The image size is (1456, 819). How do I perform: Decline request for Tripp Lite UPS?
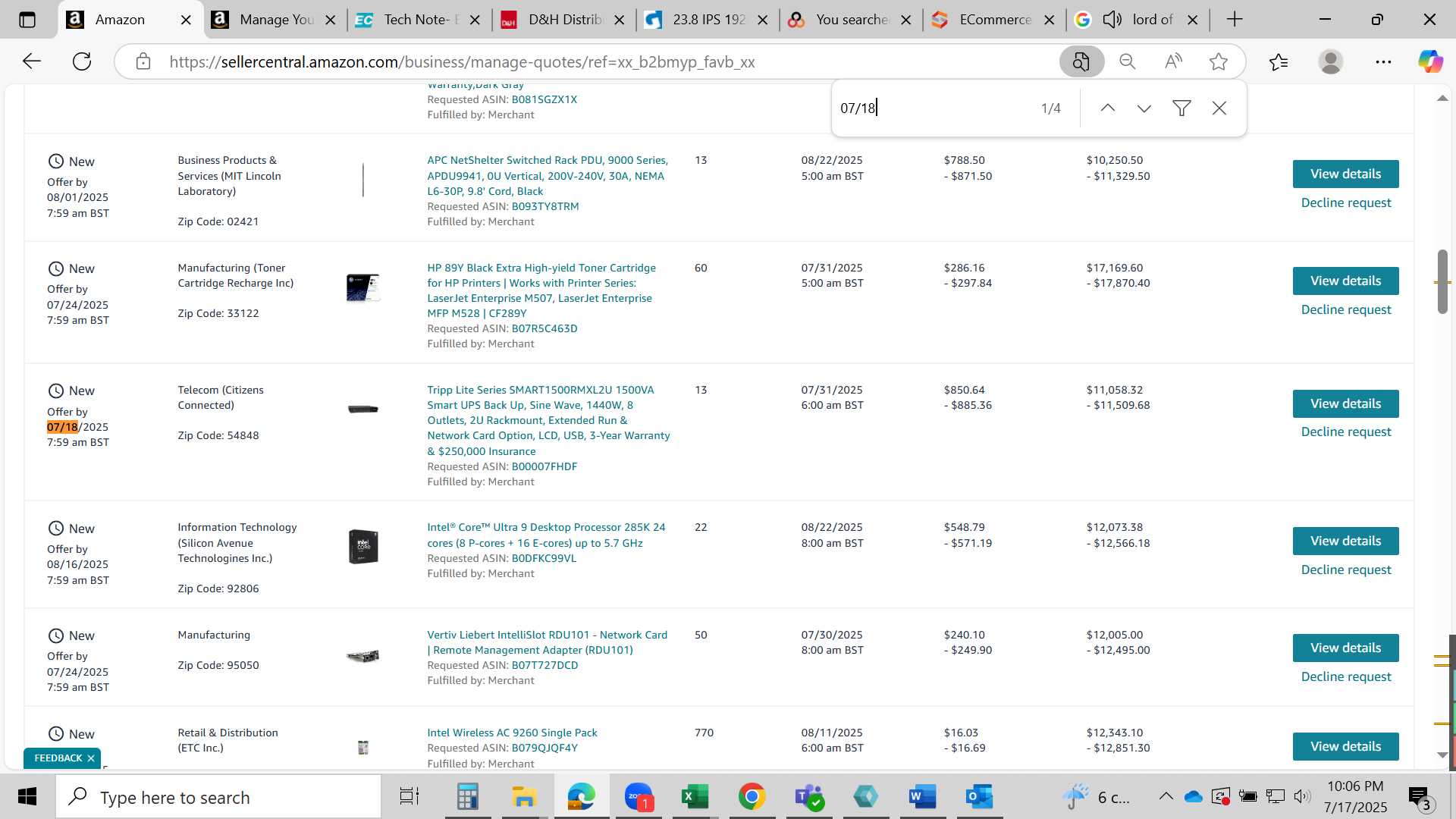[1345, 432]
